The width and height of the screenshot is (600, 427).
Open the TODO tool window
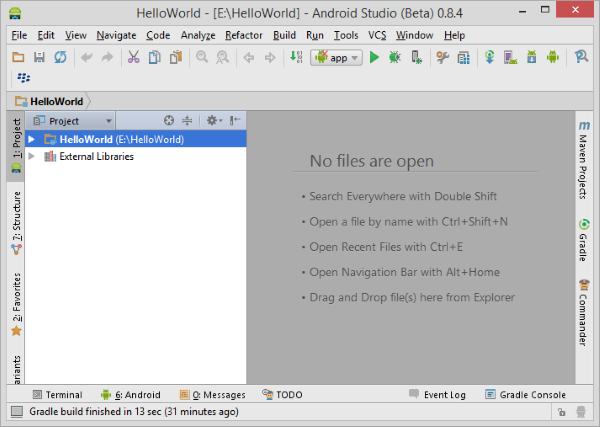(282, 394)
